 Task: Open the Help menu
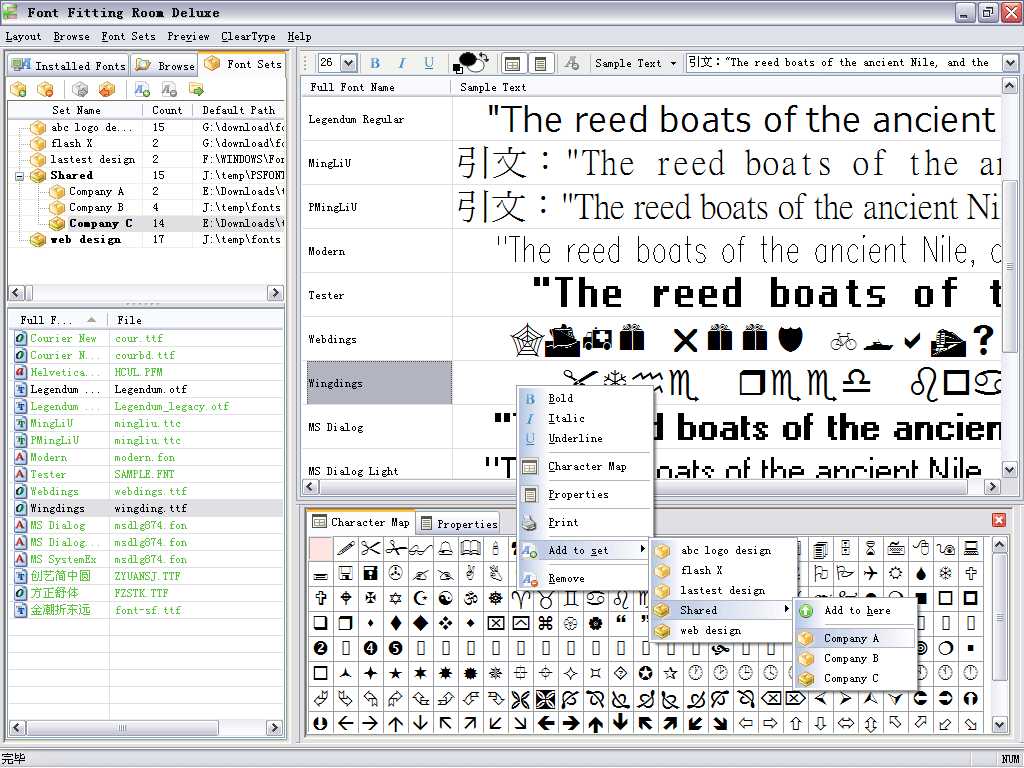pyautogui.click(x=299, y=37)
